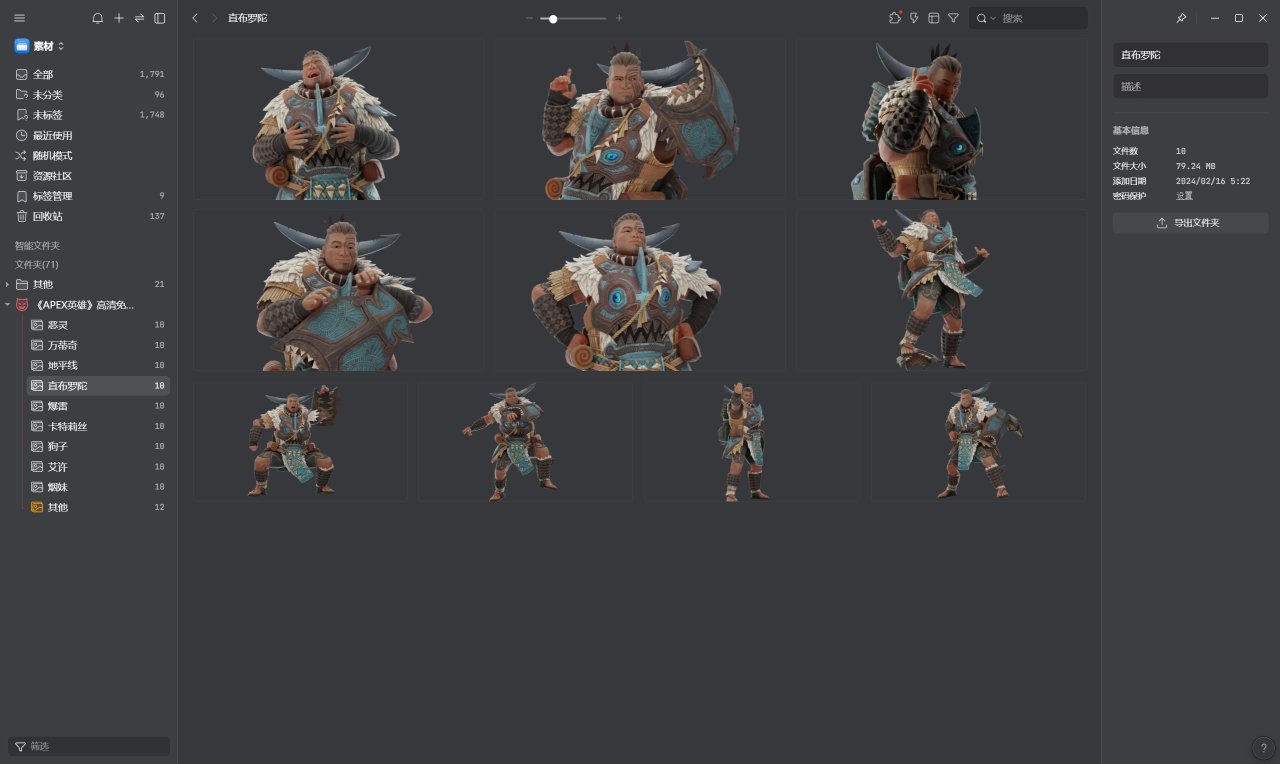The image size is (1280, 764).
Task: Go back with the left arrow
Action: click(x=195, y=18)
